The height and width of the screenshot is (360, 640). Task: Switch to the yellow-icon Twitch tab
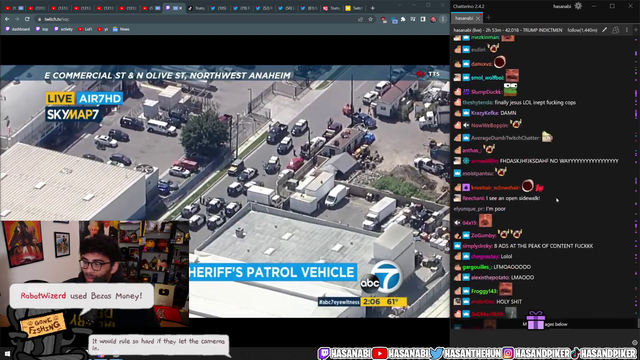pos(354,8)
